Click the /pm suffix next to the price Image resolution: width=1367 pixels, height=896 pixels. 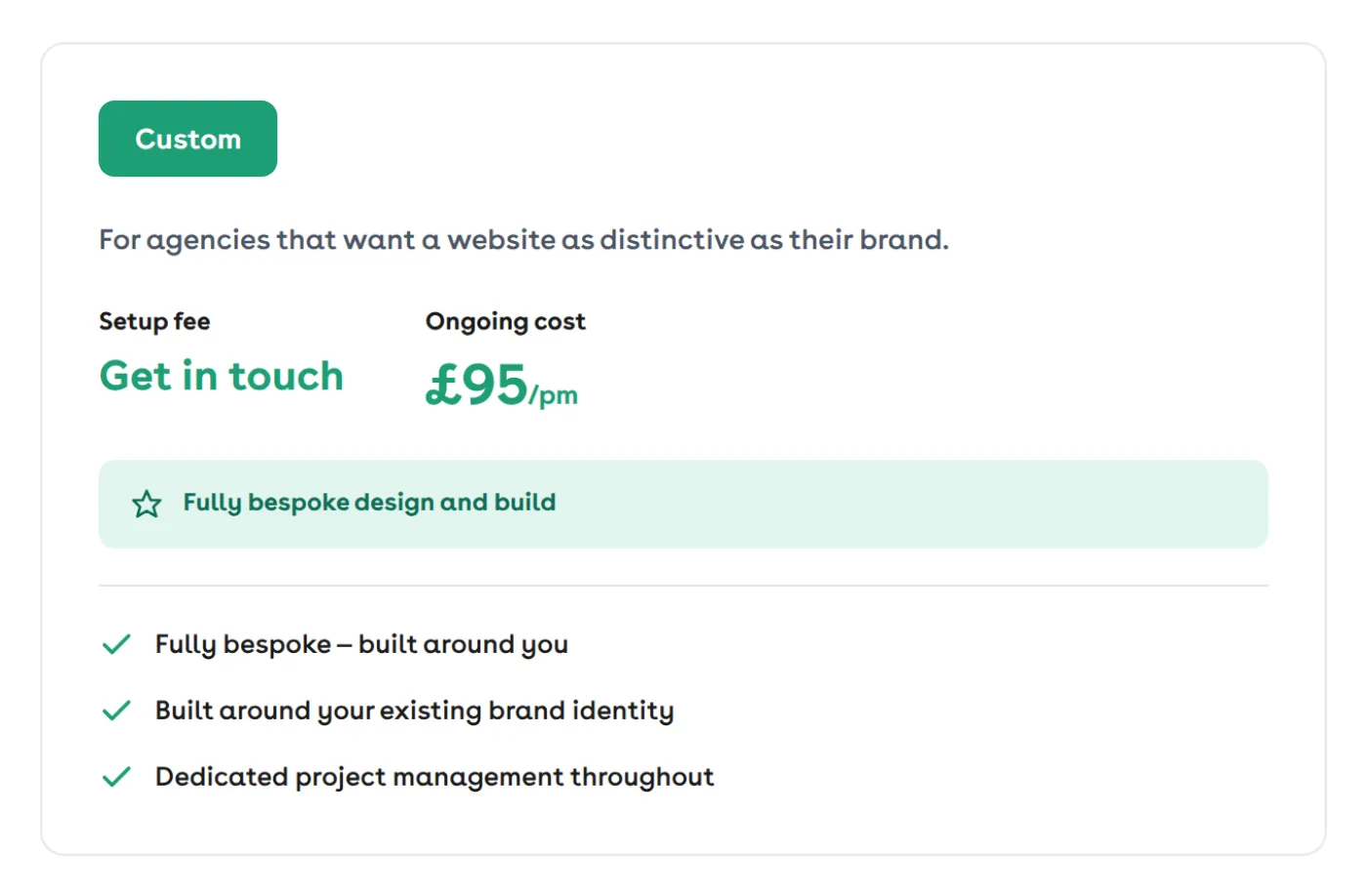pos(554,395)
